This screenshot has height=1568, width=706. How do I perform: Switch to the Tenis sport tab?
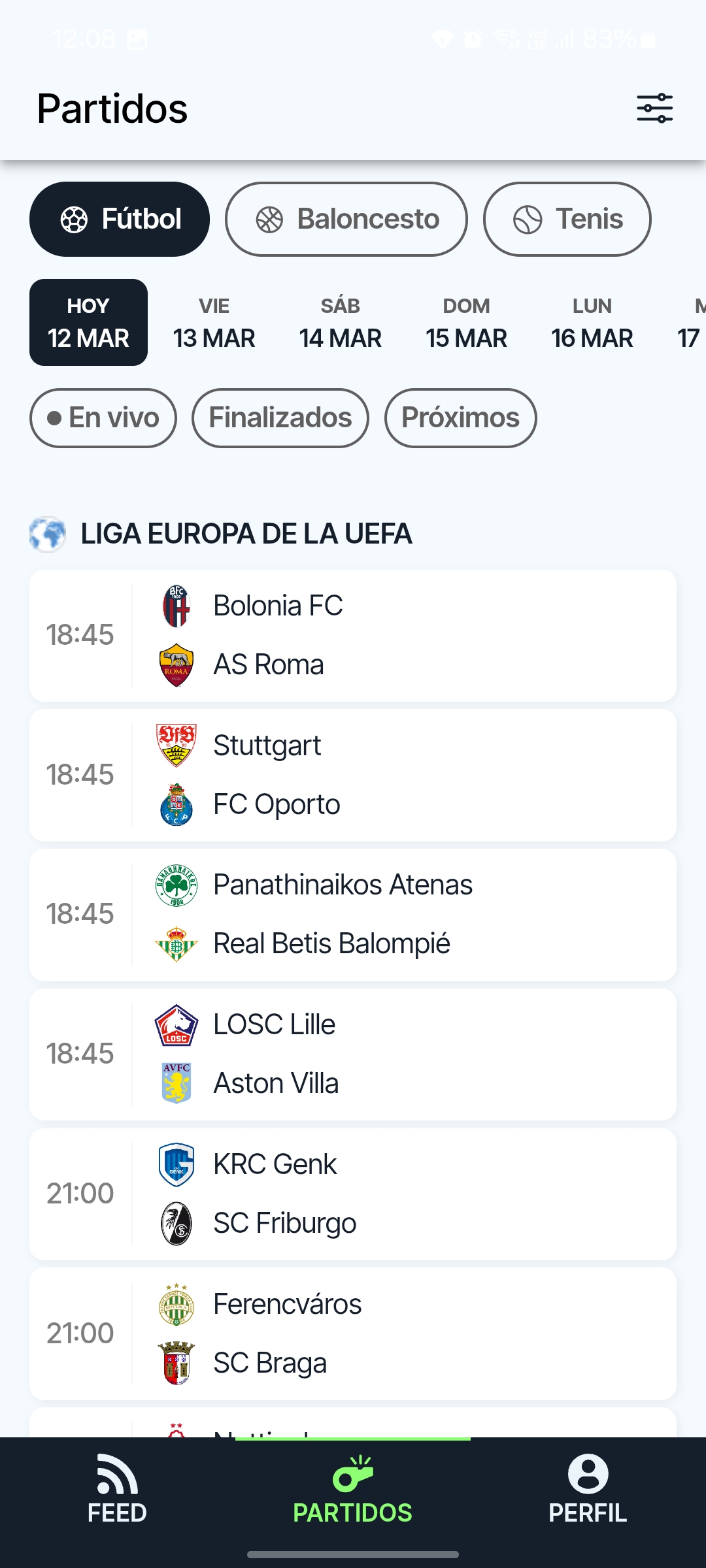coord(567,220)
